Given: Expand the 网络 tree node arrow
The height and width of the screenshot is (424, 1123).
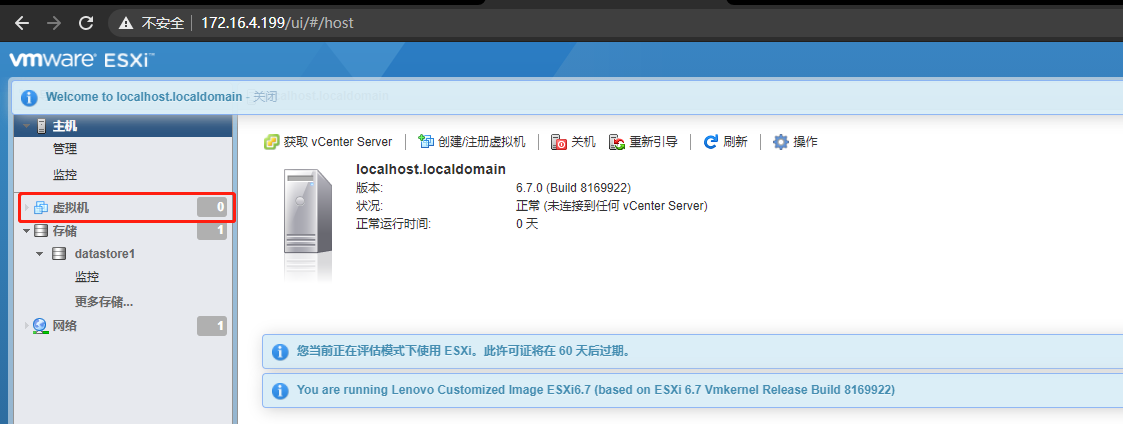Looking at the screenshot, I should click(x=26, y=326).
